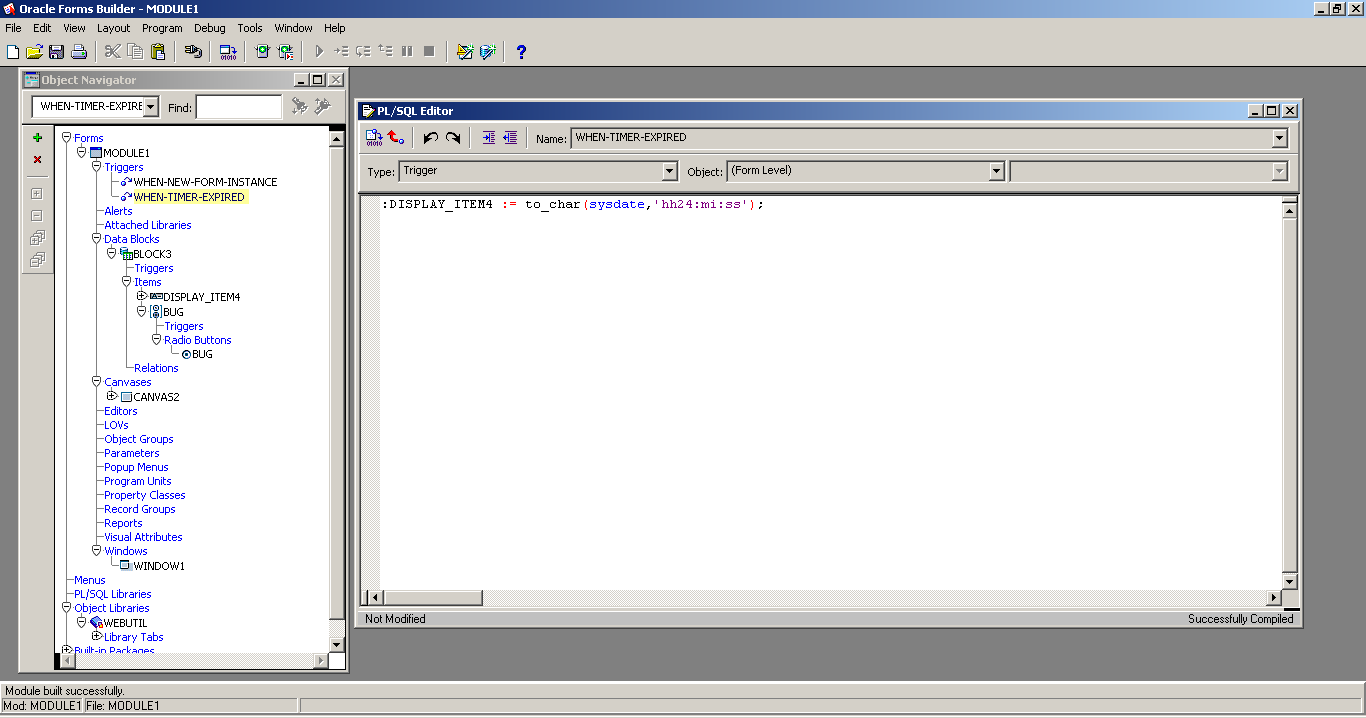Click the editor horizontal scrollbar thumb
Screen dimensions: 1366x718
coord(433,597)
